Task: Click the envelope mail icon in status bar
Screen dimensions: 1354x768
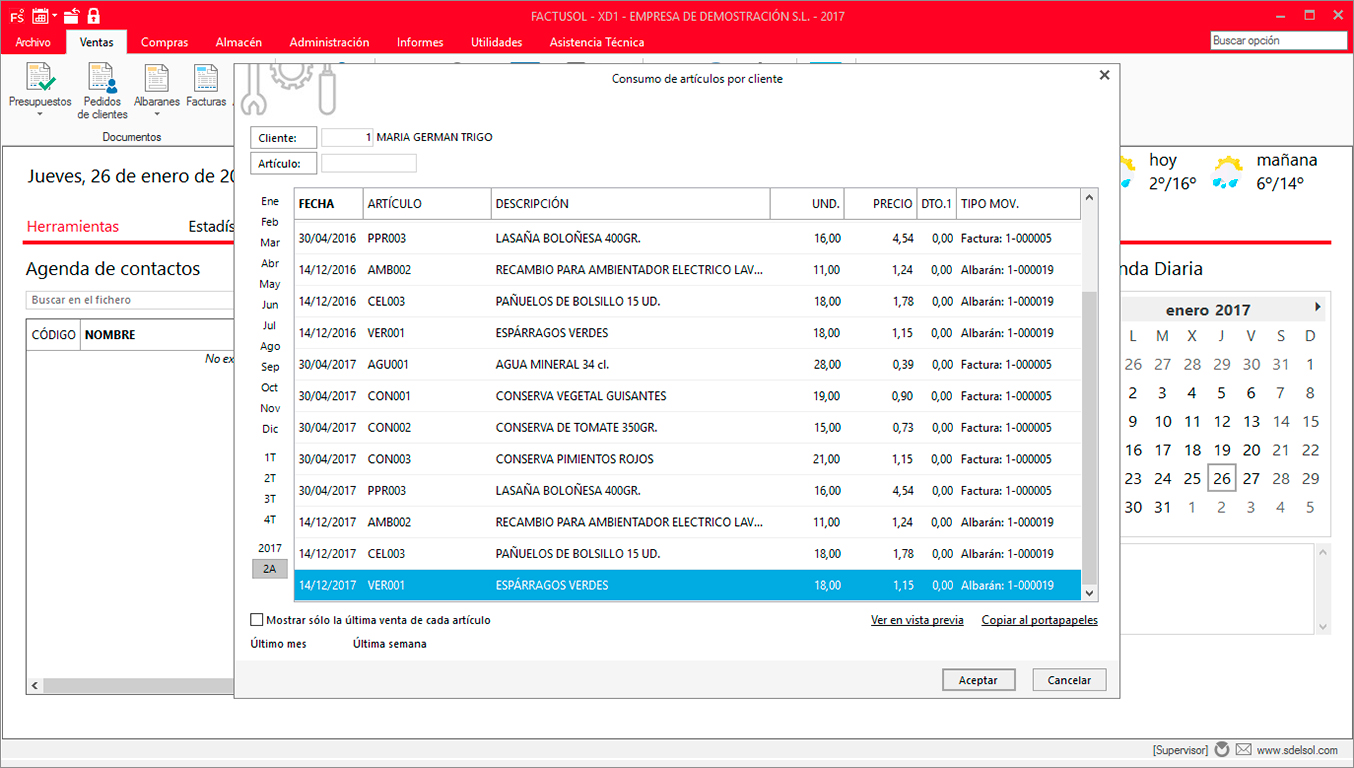Action: pos(1243,749)
